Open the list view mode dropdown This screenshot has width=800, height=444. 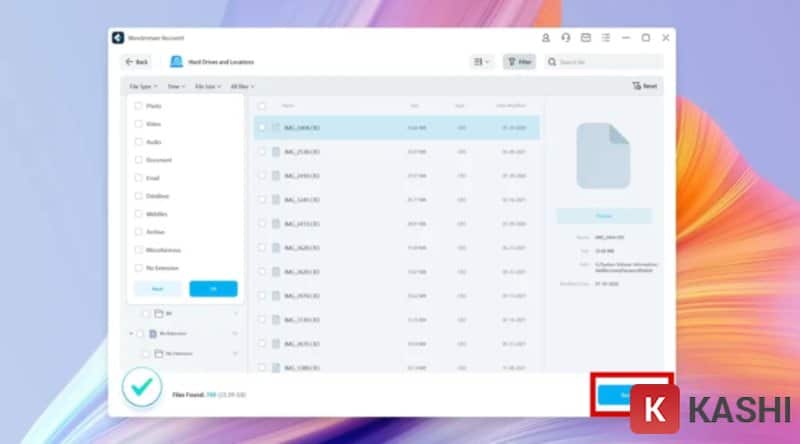click(x=481, y=62)
